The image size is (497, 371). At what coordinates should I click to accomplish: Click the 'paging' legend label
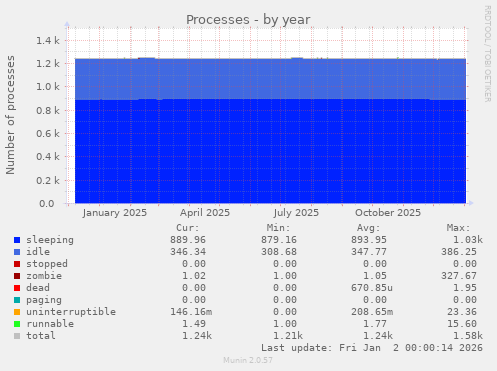tap(44, 300)
